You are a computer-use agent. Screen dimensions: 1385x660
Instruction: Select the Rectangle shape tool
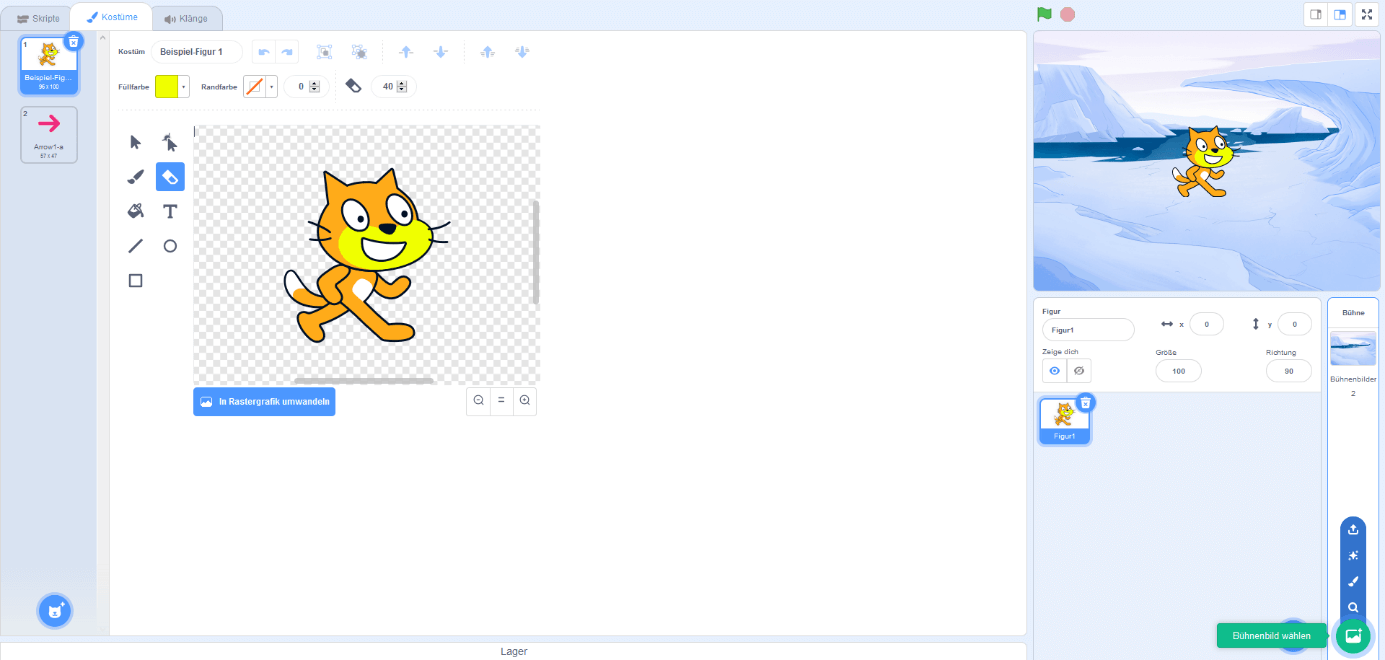[x=135, y=280]
